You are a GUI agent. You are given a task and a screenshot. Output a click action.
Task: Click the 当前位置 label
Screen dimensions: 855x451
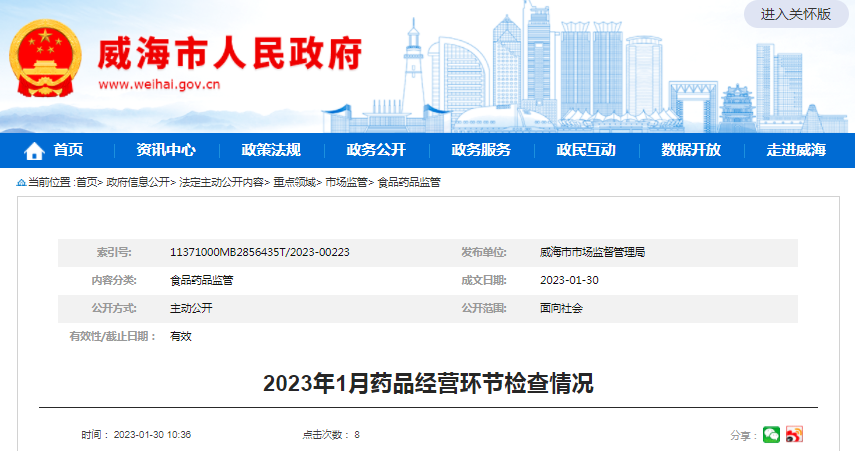(x=50, y=183)
